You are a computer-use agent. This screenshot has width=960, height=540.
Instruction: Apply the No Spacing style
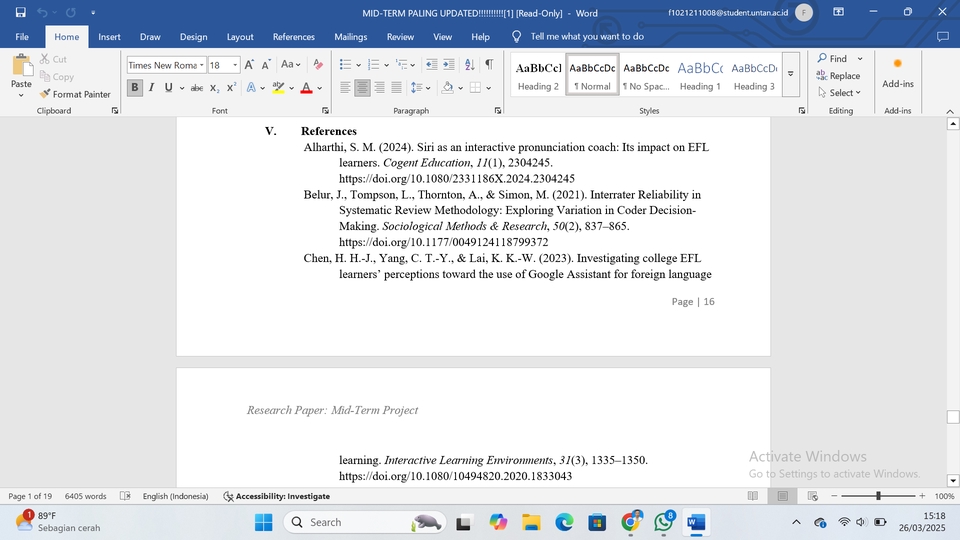pyautogui.click(x=646, y=75)
